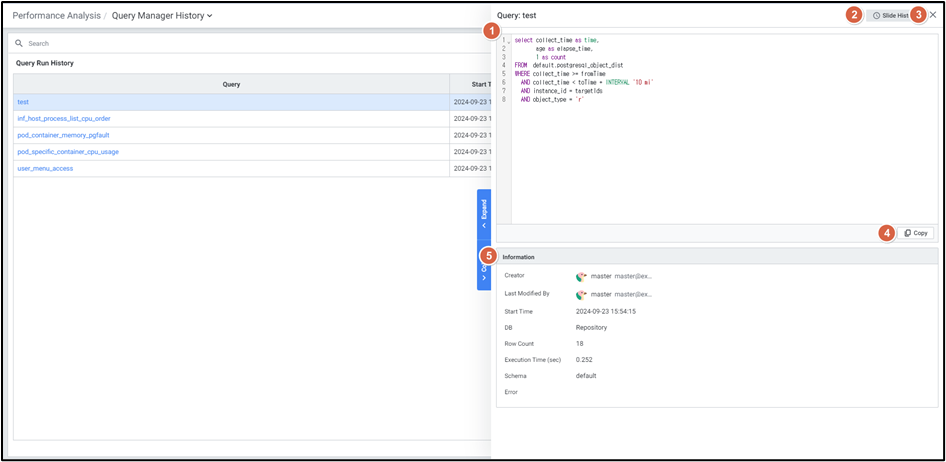Click the Creator master avatar icon
The height and width of the screenshot is (462, 946).
581,276
